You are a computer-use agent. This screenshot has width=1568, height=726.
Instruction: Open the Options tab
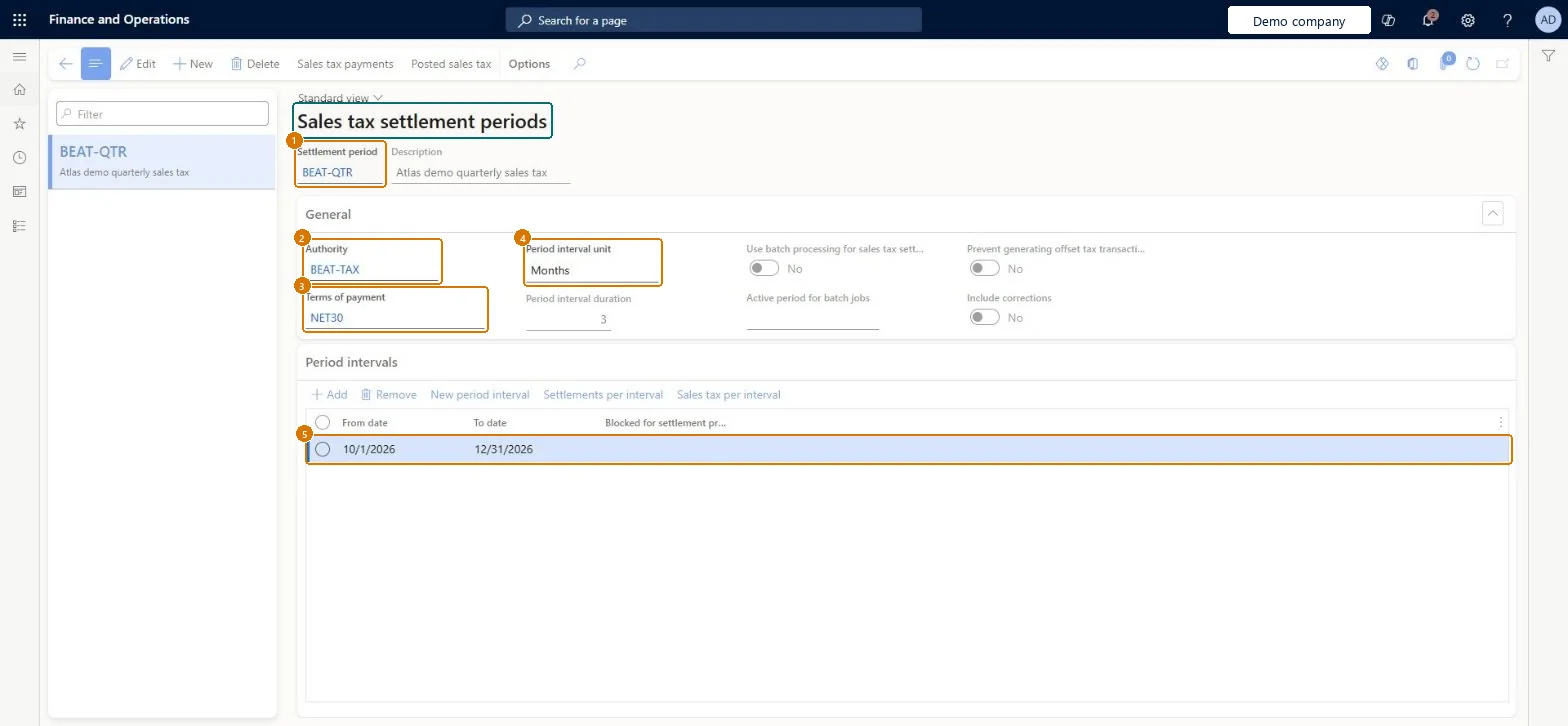point(529,64)
